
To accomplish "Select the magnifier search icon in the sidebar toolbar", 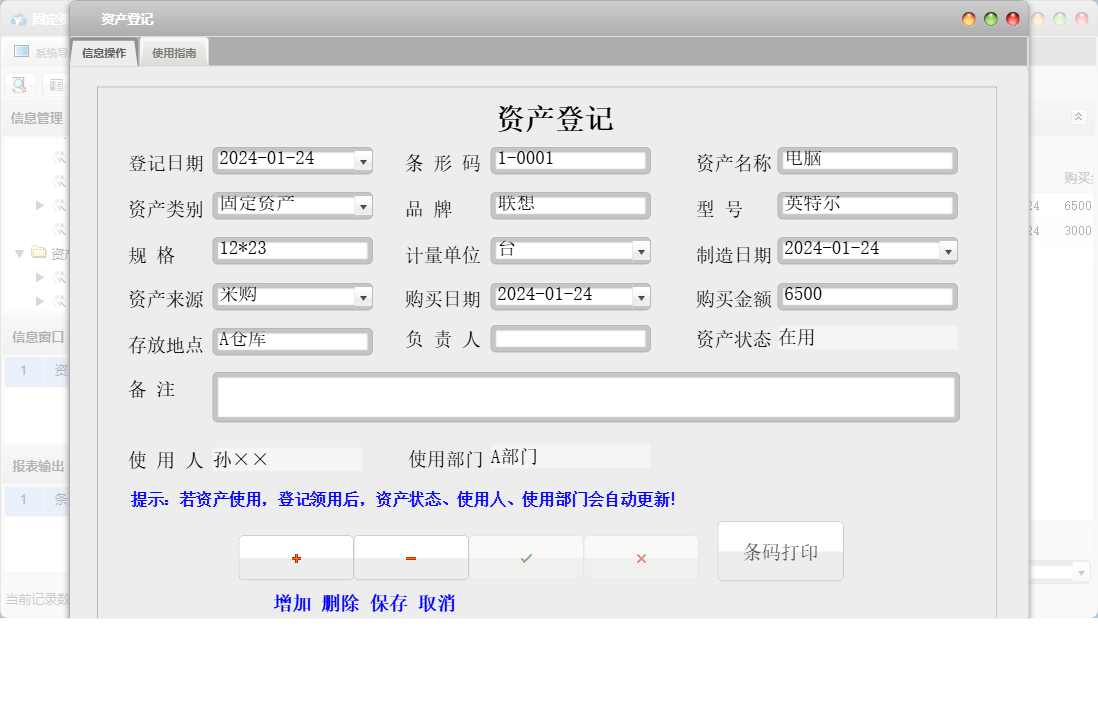I will [18, 84].
